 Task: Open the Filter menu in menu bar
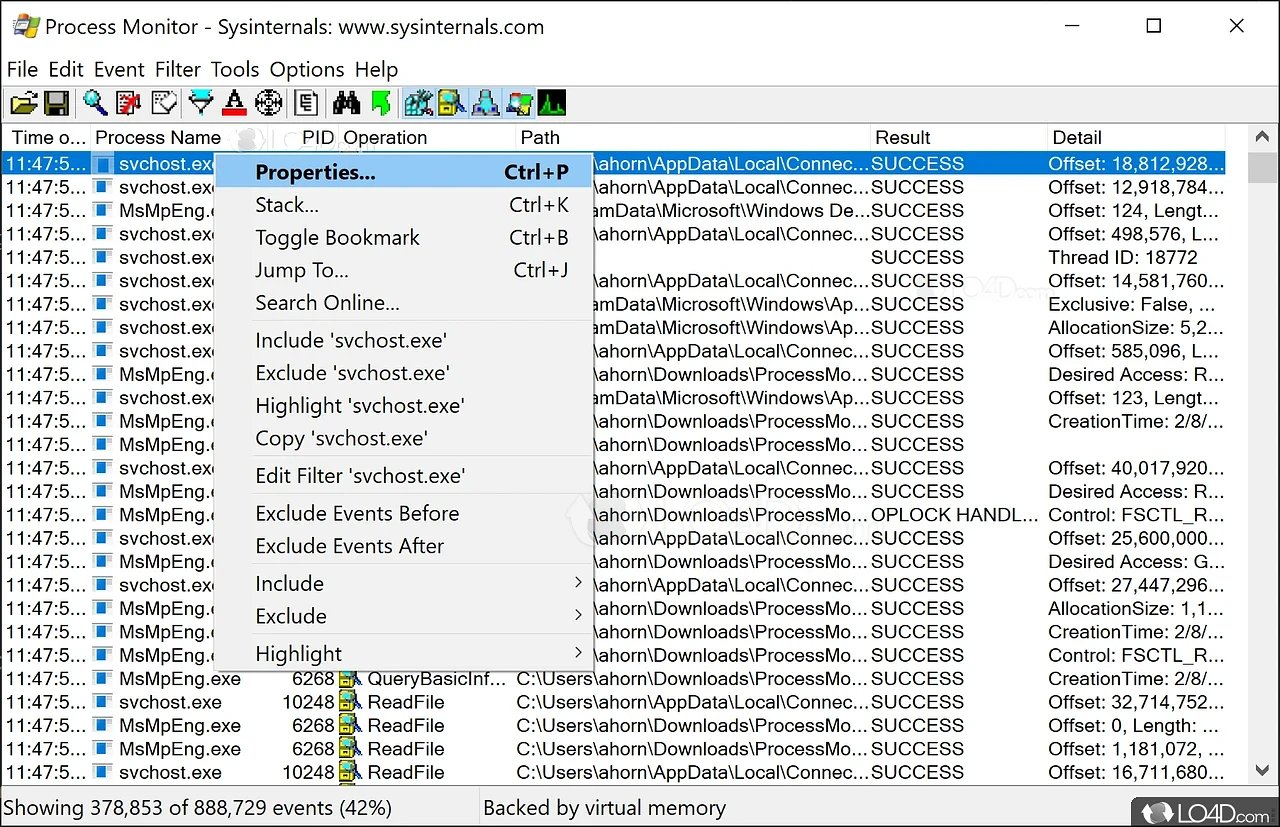[177, 69]
